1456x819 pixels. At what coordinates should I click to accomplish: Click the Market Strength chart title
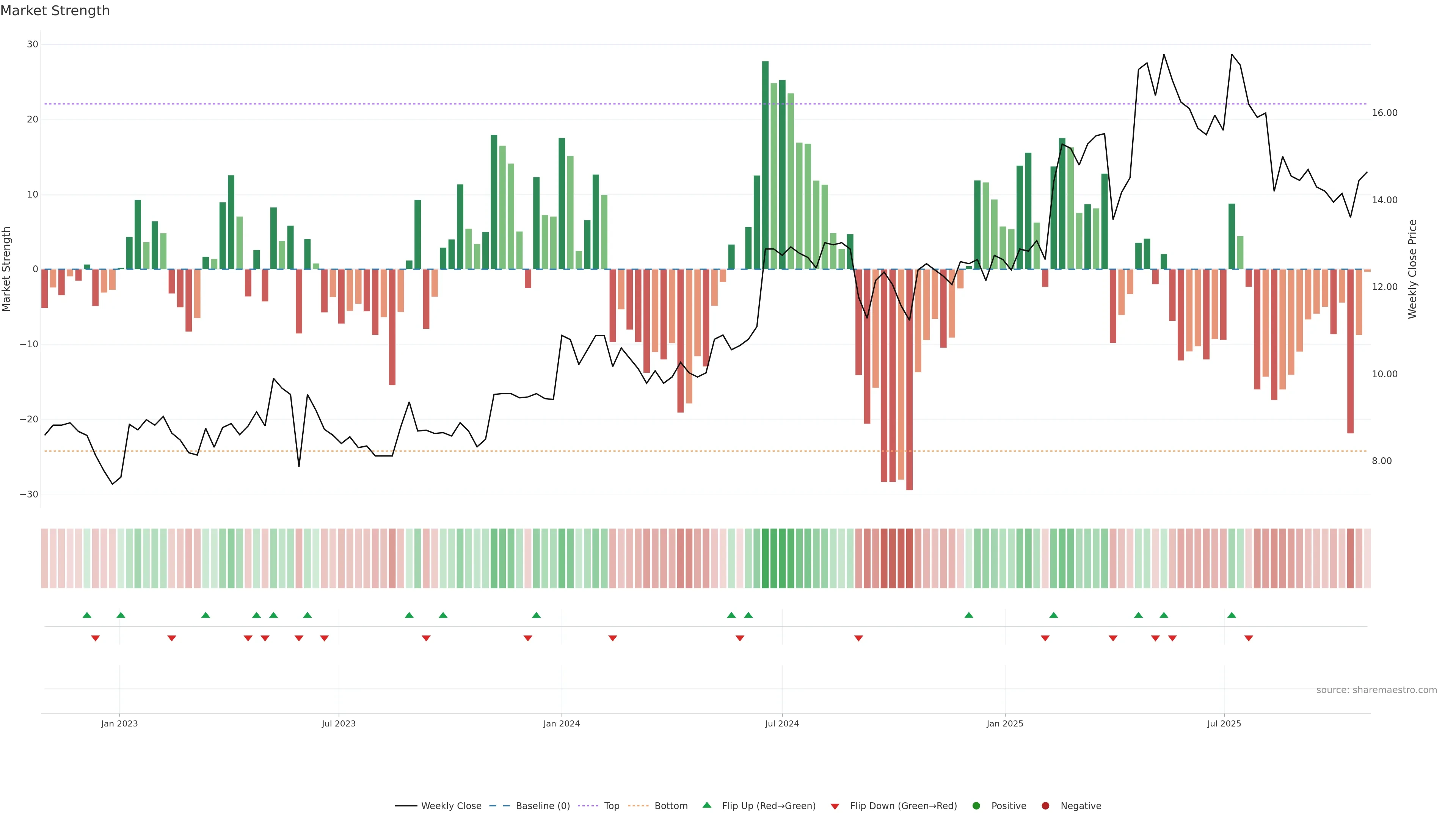click(55, 11)
